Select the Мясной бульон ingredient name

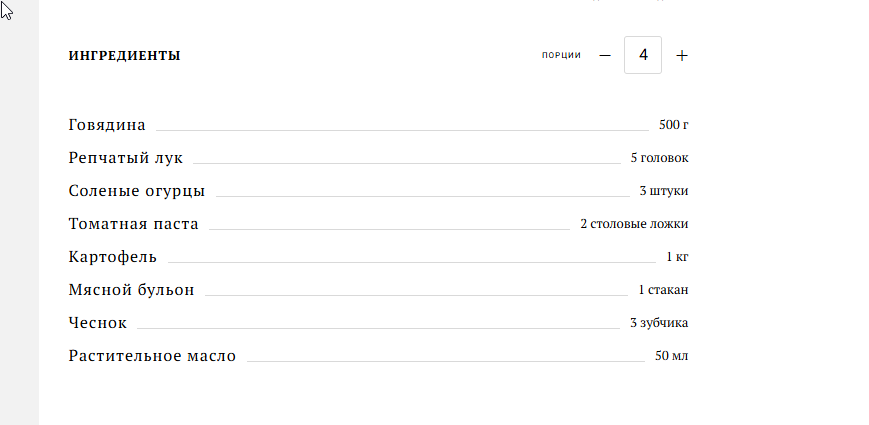[131, 290]
